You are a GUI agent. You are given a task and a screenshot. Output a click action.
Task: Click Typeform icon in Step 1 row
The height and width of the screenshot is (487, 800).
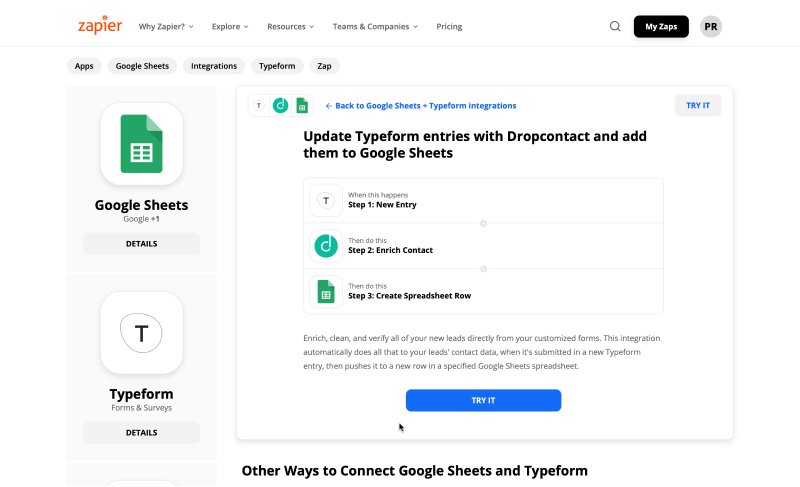pos(326,200)
